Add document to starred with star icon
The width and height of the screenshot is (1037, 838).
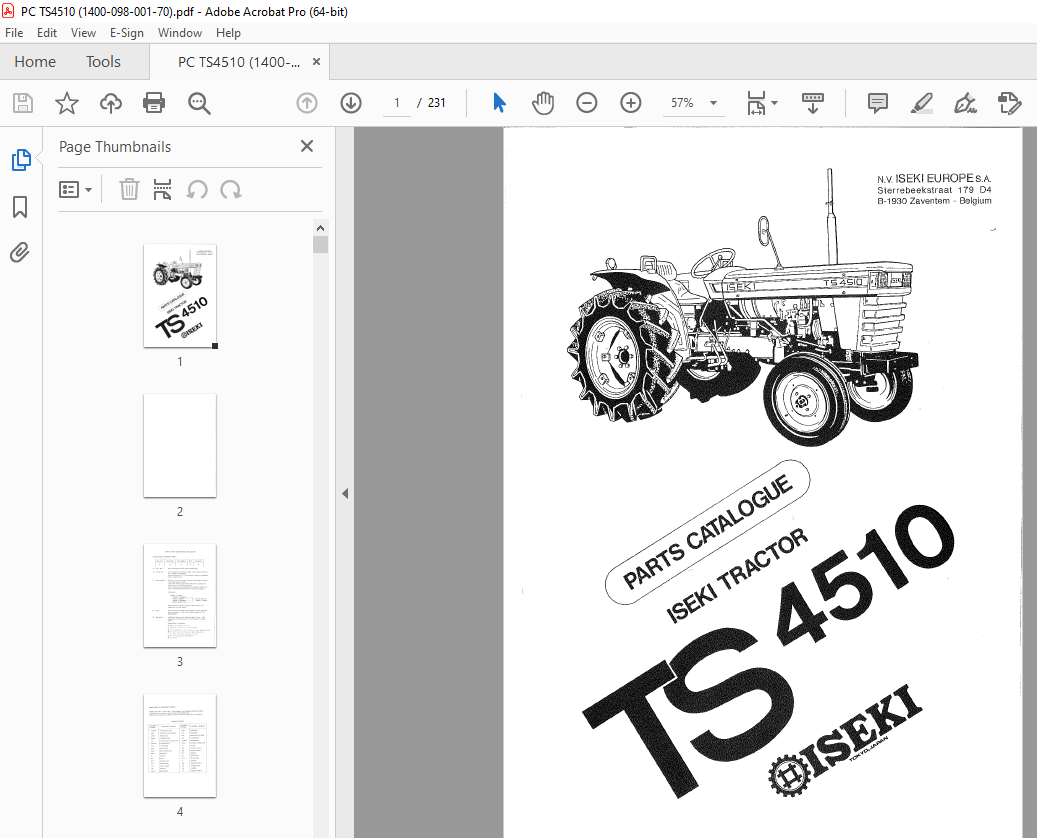tap(67, 103)
